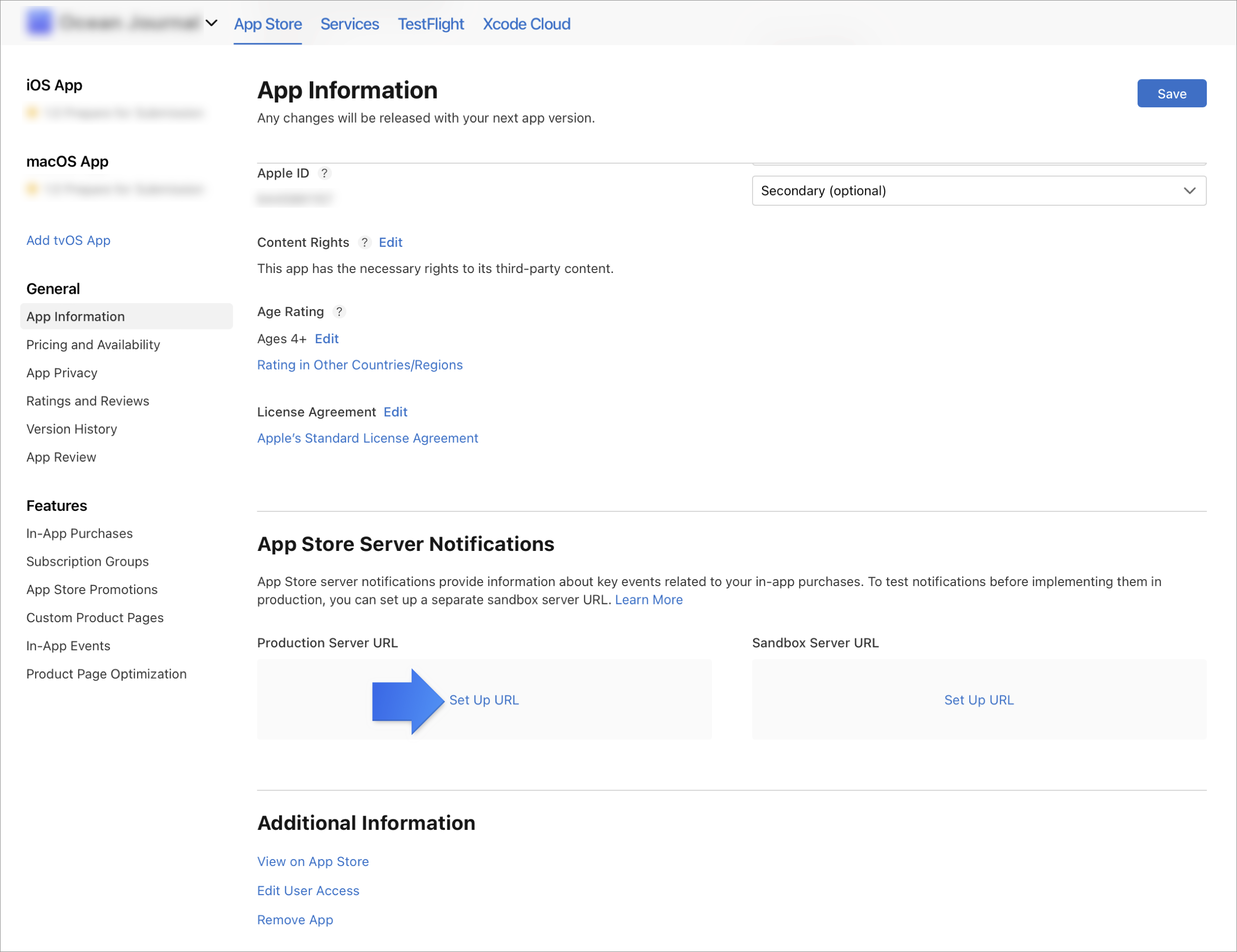Click Rating in Other Countries/Regions
The height and width of the screenshot is (952, 1237).
[360, 364]
